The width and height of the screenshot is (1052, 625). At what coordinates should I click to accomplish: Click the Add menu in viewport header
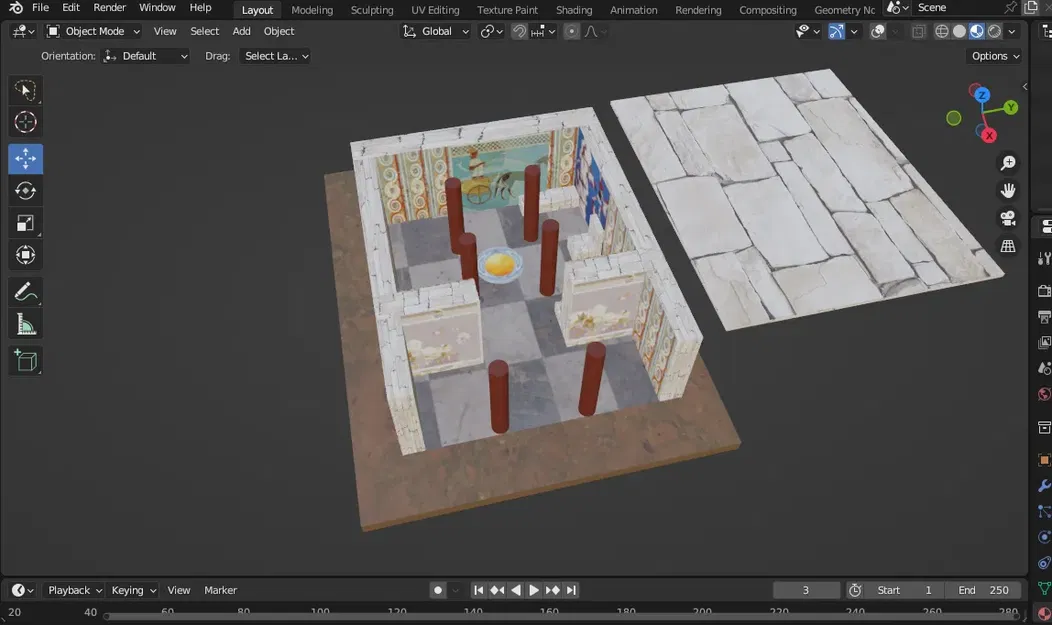tap(241, 31)
